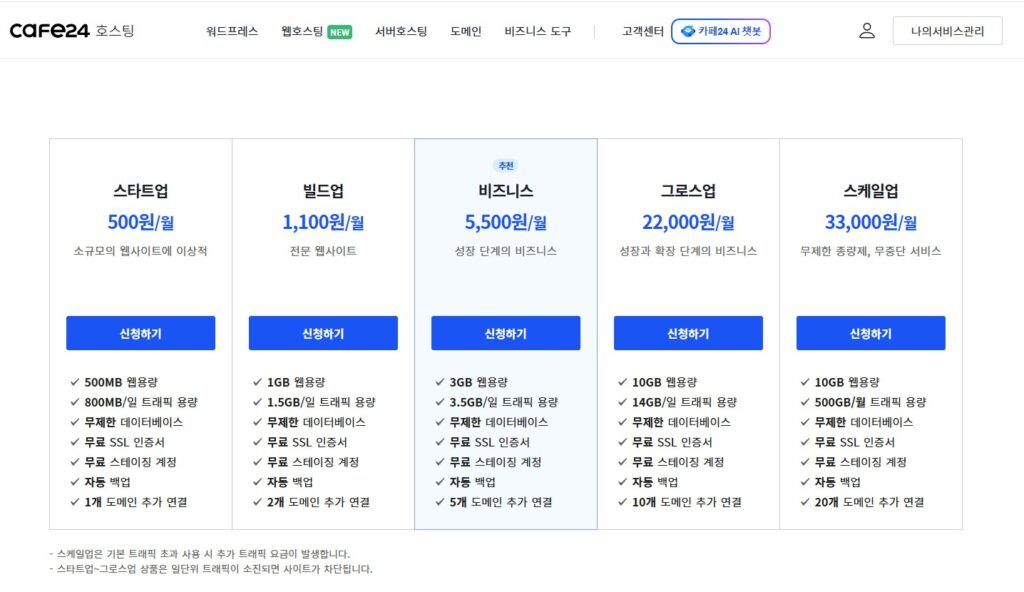Click the cafe24 hosting logo
Screen dimensions: 1024x592
pyautogui.click(x=72, y=31)
